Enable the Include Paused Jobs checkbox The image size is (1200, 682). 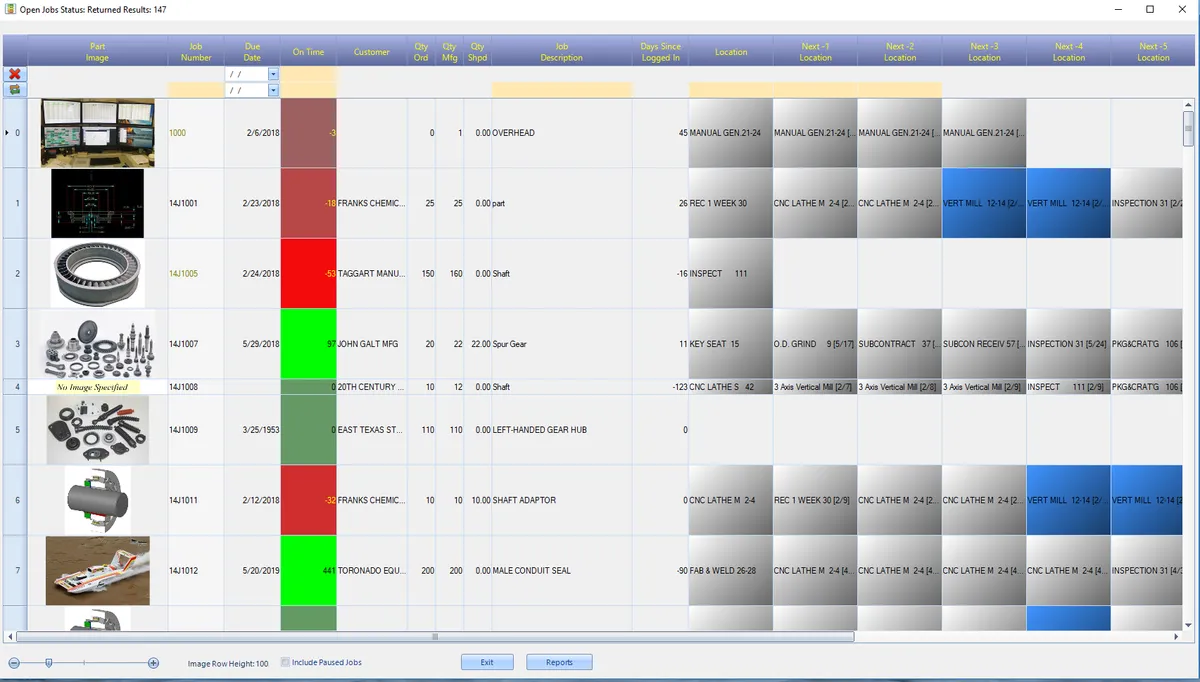[x=286, y=662]
